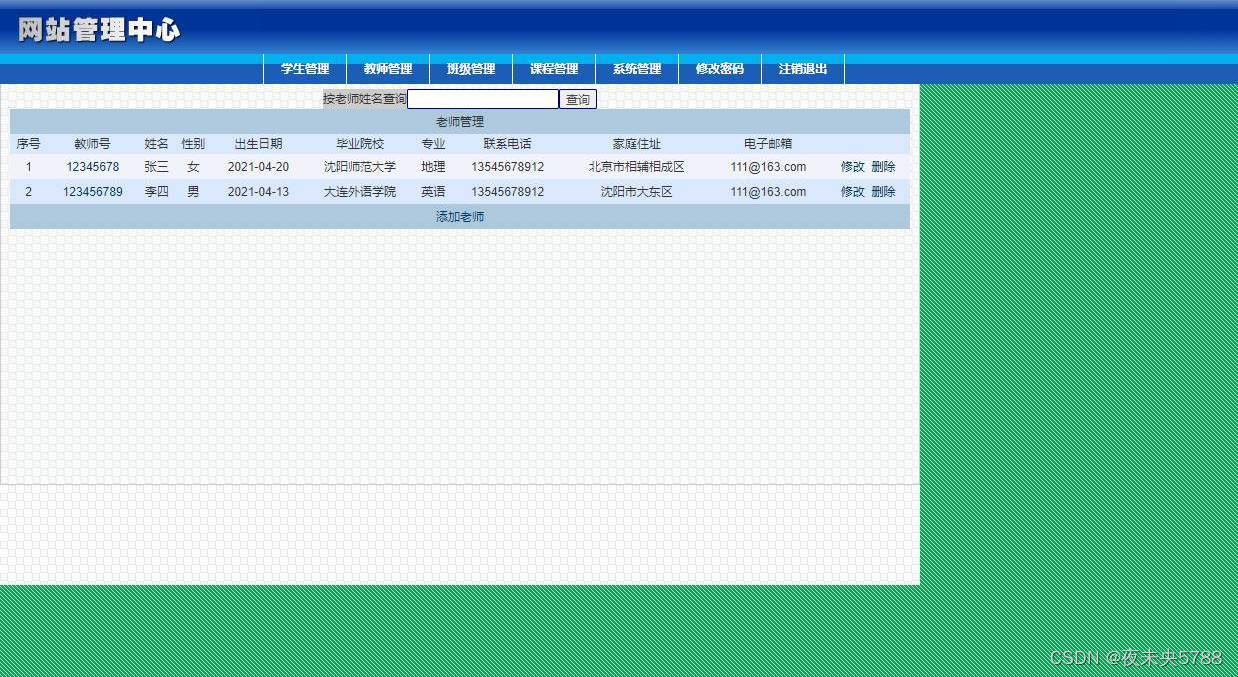Click the 姓名 column header
The width and height of the screenshot is (1238, 677).
coord(157,144)
